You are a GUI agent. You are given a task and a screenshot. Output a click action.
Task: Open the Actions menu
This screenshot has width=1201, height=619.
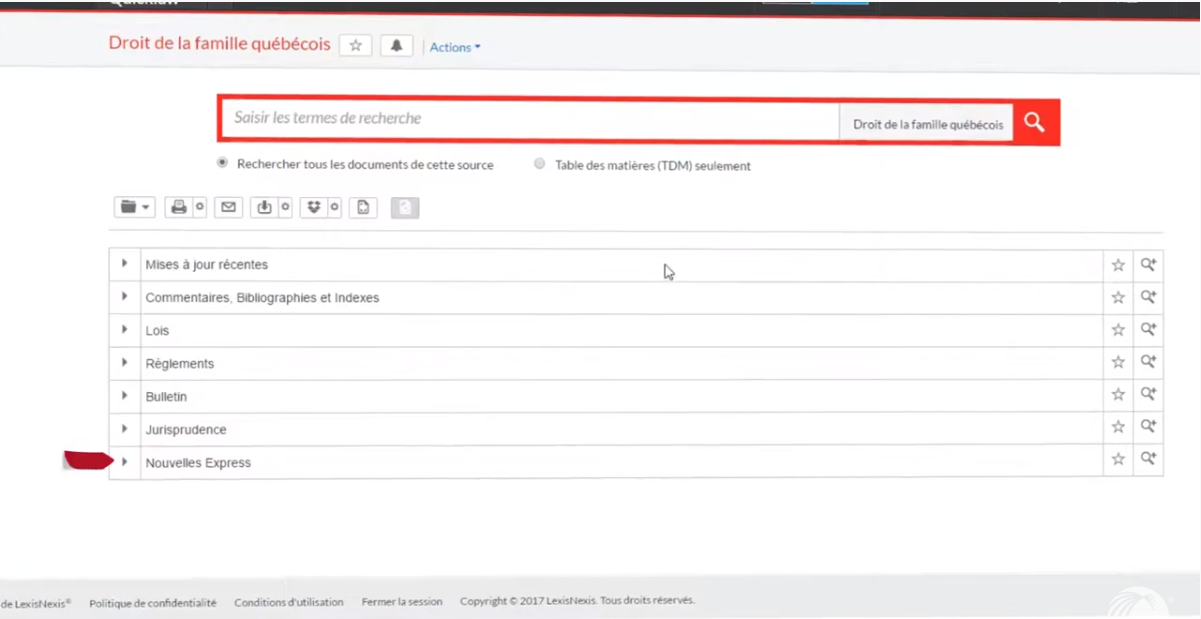[454, 47]
